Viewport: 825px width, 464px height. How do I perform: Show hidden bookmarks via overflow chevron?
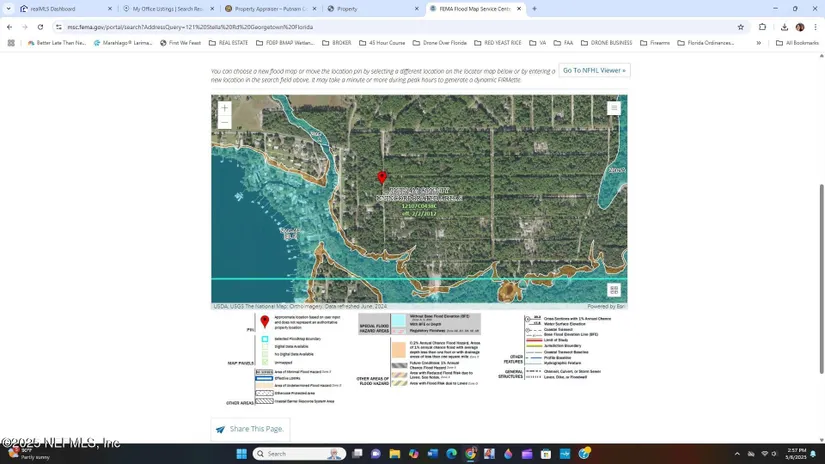(x=759, y=43)
